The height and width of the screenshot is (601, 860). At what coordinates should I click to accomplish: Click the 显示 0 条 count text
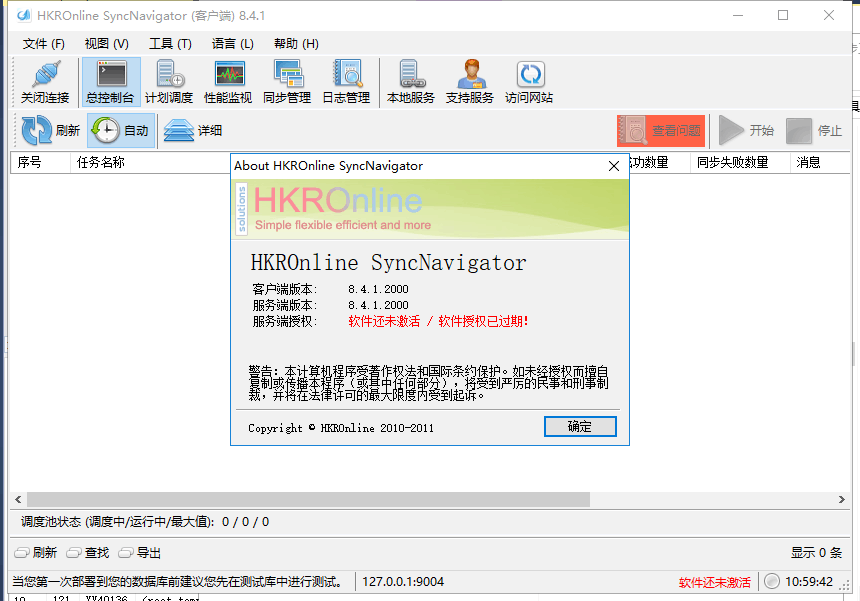pos(816,553)
